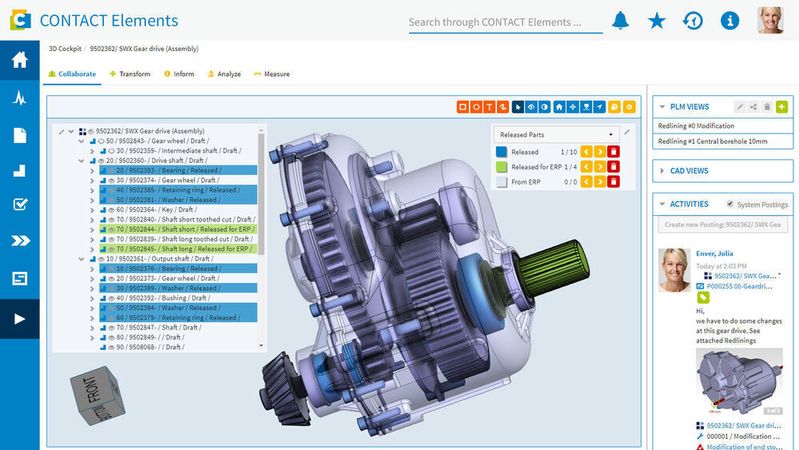Open the notifications bell icon
Screen dimensions: 799x450
[620, 21]
